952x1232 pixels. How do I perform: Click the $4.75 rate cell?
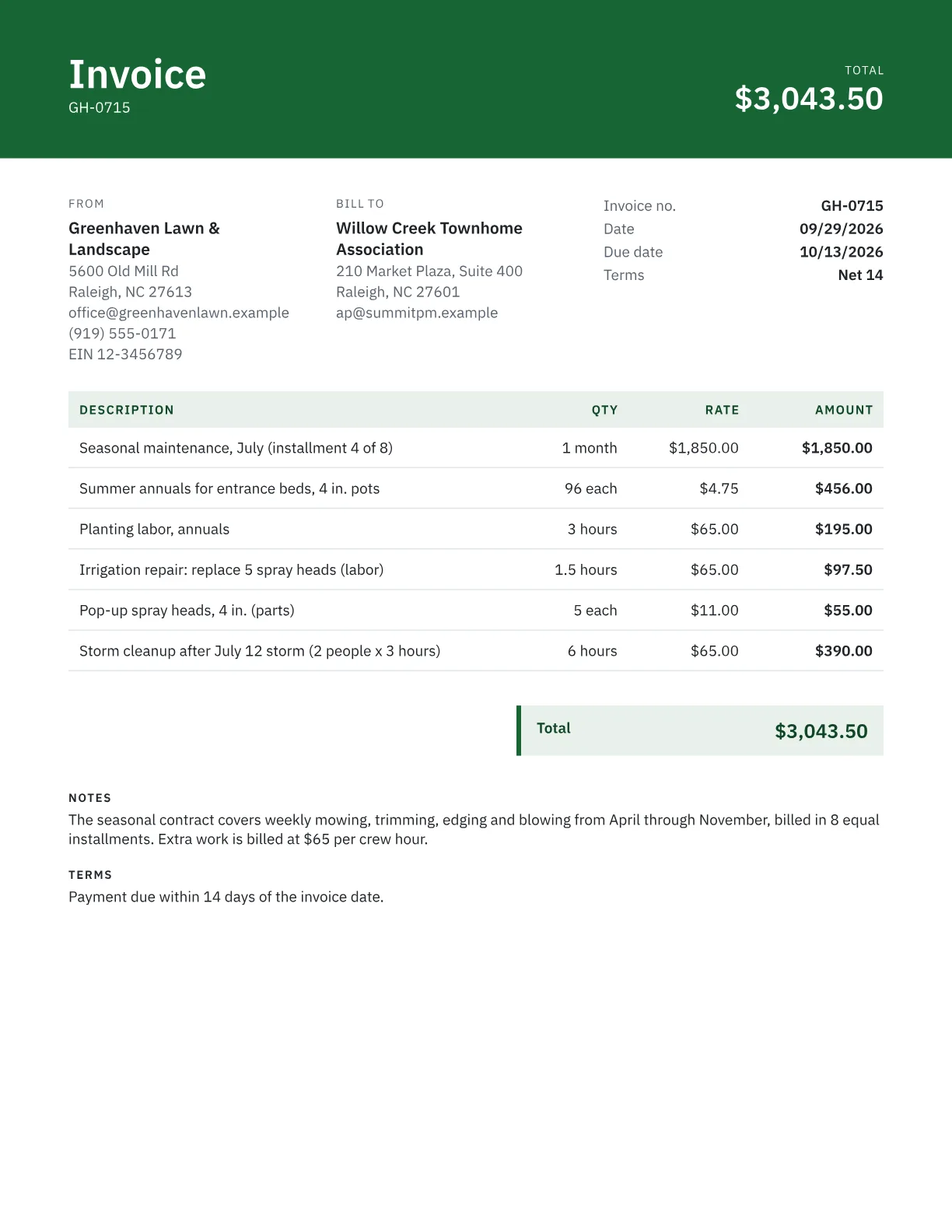719,488
